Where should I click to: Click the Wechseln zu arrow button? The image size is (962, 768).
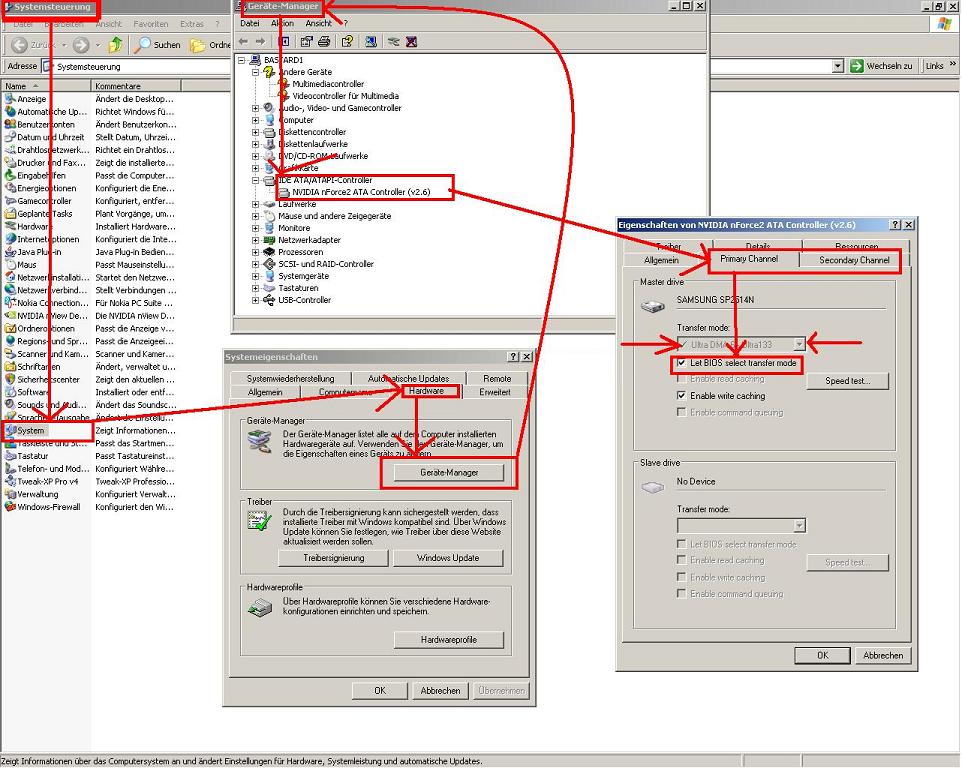pyautogui.click(x=882, y=66)
